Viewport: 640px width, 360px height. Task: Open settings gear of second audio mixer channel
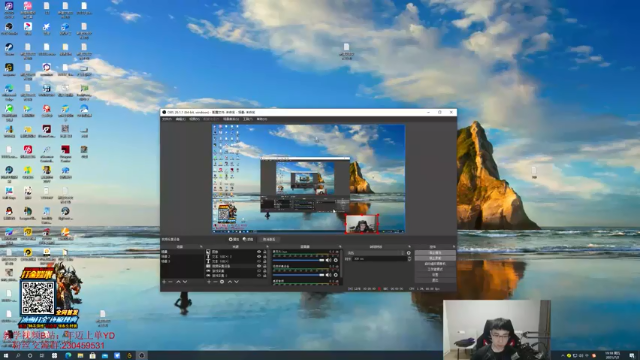point(336,275)
